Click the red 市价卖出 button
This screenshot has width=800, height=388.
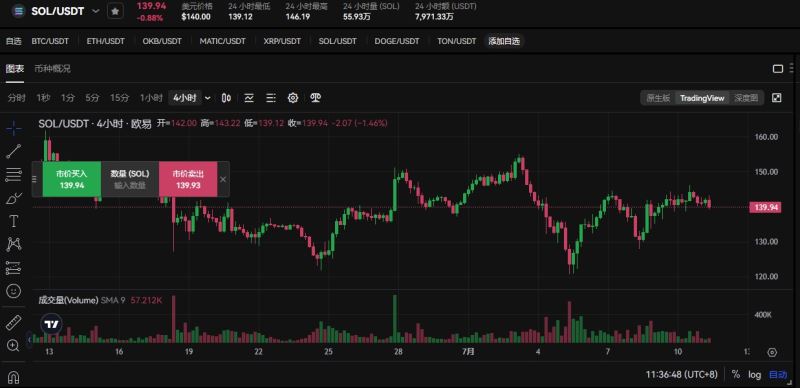(188, 179)
